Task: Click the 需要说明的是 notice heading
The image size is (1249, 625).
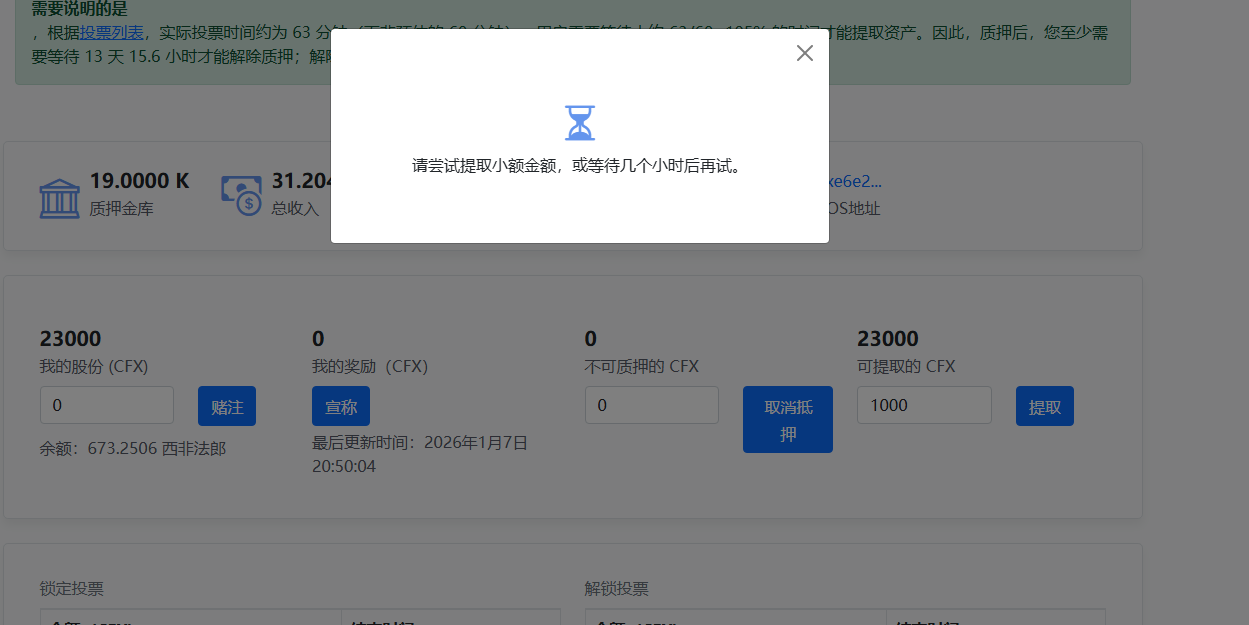Action: click(x=79, y=9)
